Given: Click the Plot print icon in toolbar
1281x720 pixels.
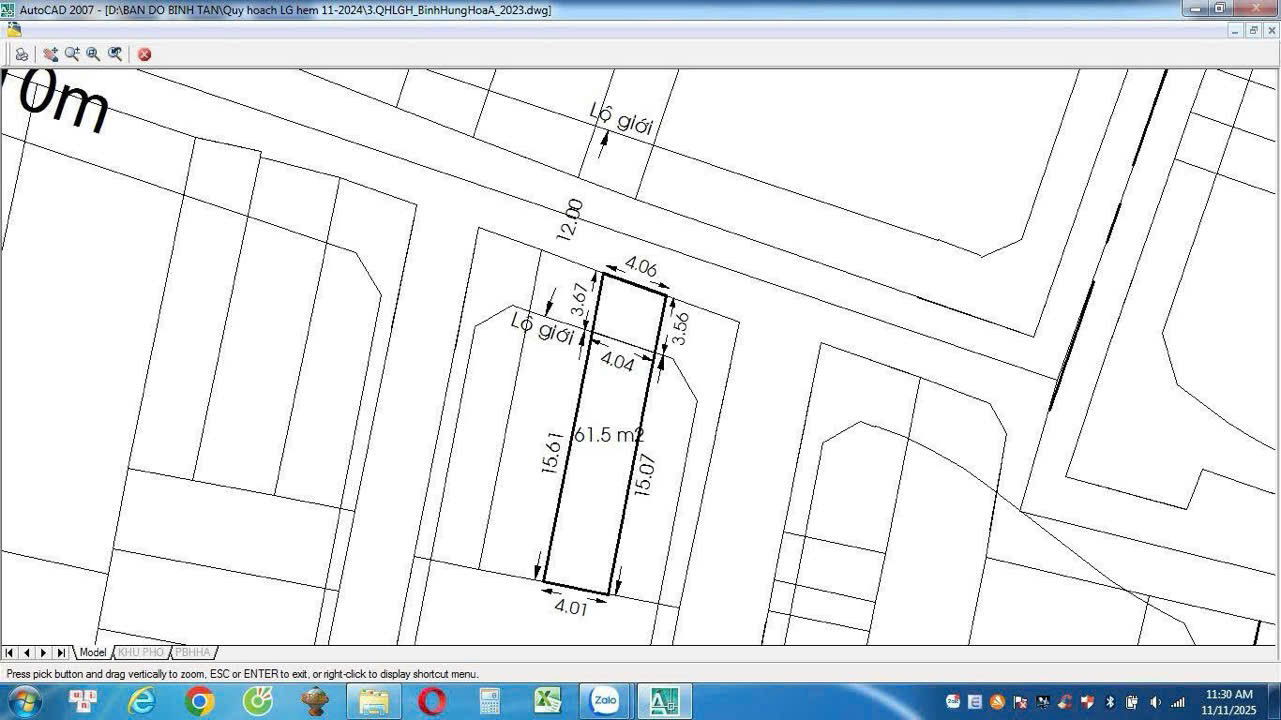Looking at the screenshot, I should tap(21, 54).
